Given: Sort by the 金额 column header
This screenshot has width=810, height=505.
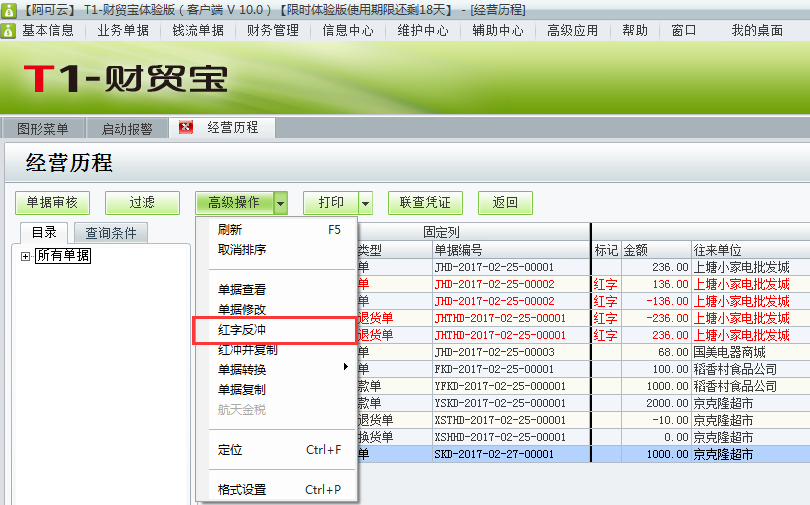Looking at the screenshot, I should tap(656, 250).
